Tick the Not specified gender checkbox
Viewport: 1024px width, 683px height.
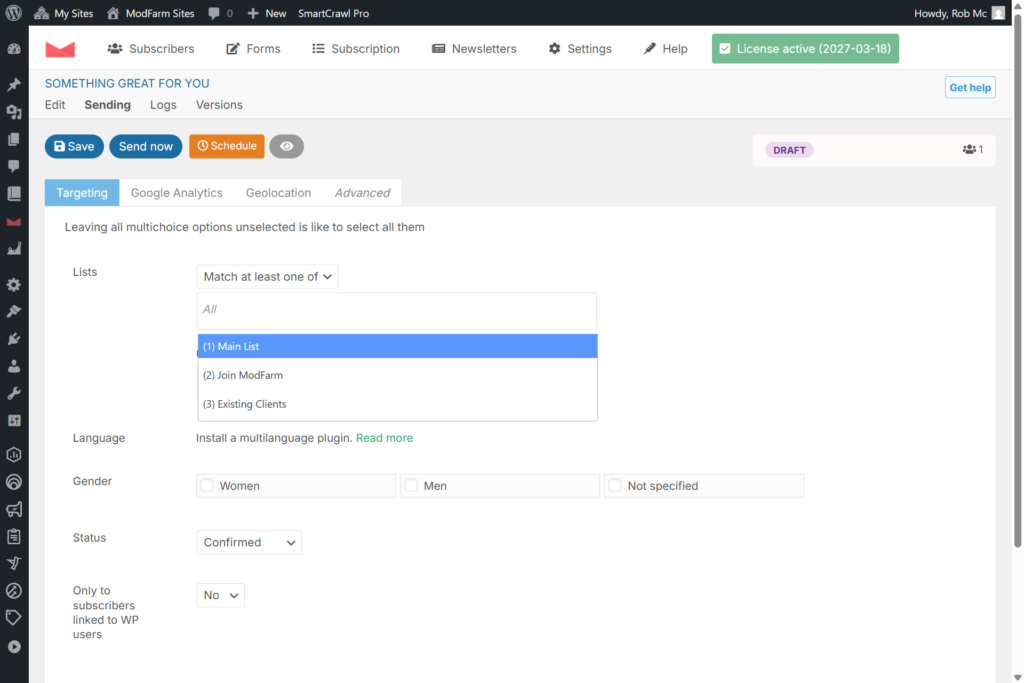point(615,486)
